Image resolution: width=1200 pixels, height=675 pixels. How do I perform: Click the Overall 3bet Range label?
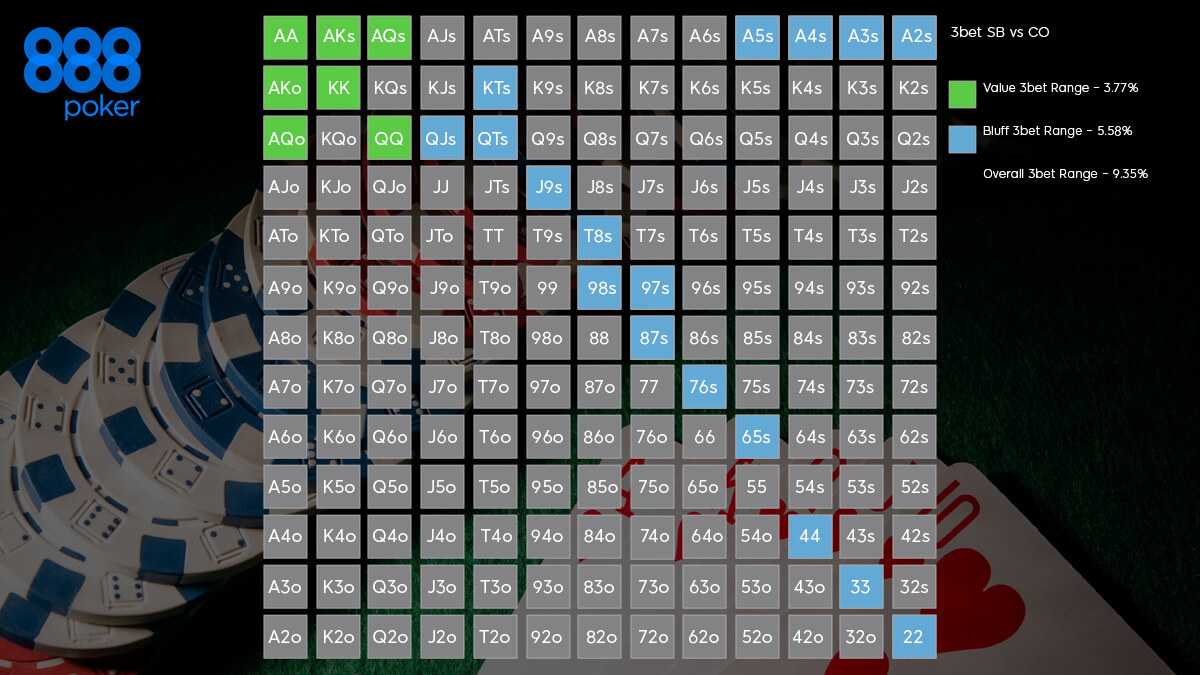click(1064, 174)
